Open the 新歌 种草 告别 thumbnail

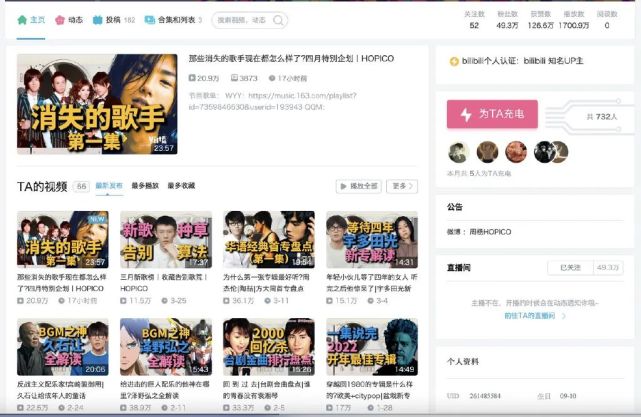click(166, 240)
